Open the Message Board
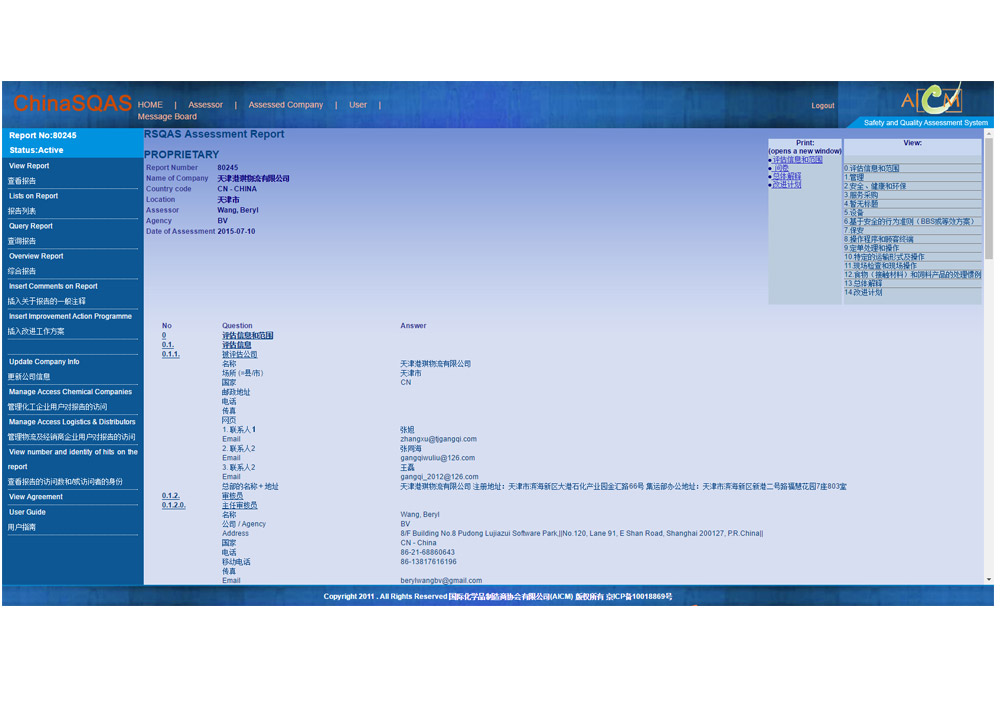 coord(167,117)
